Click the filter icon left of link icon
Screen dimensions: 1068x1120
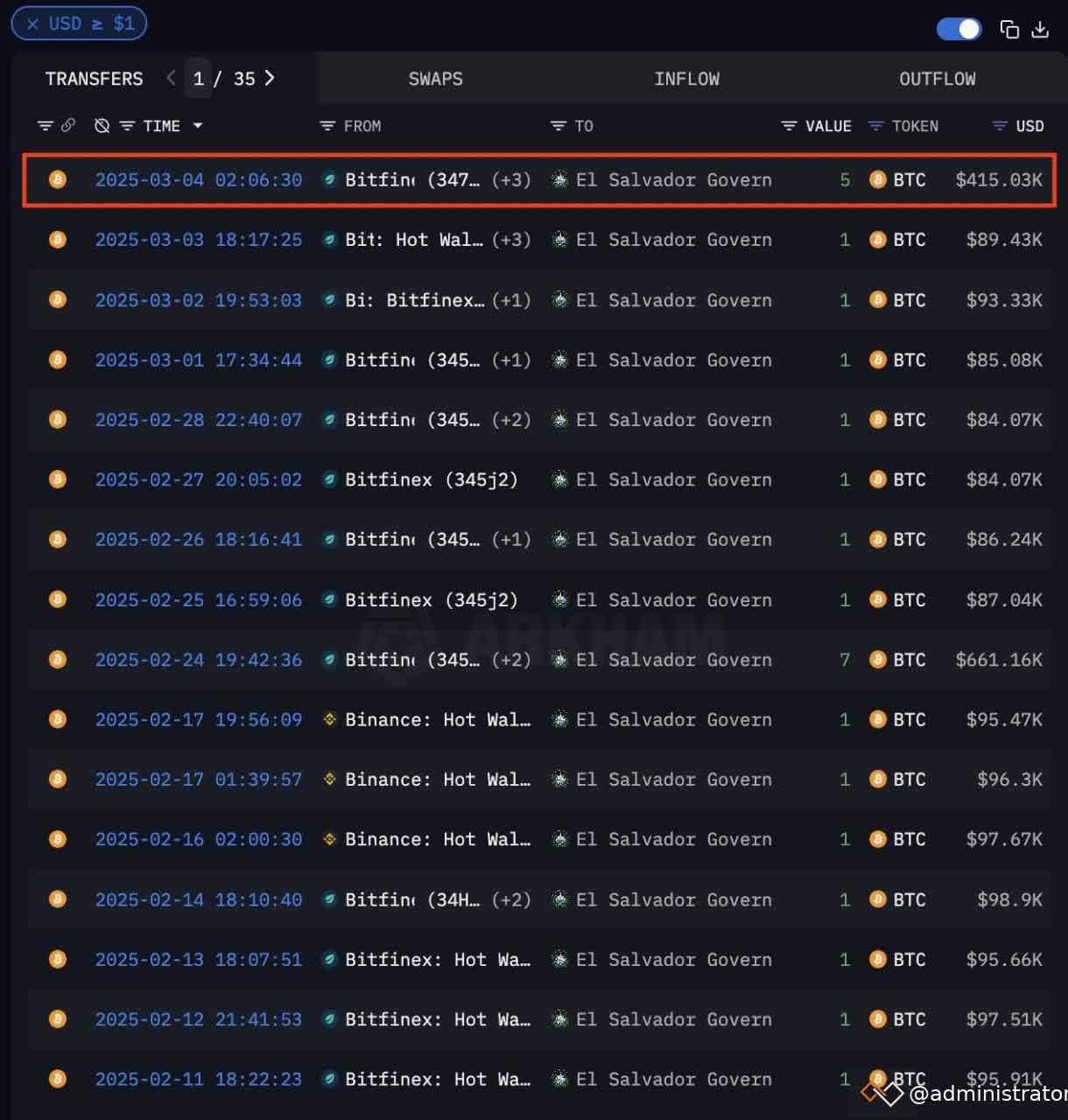coord(46,126)
